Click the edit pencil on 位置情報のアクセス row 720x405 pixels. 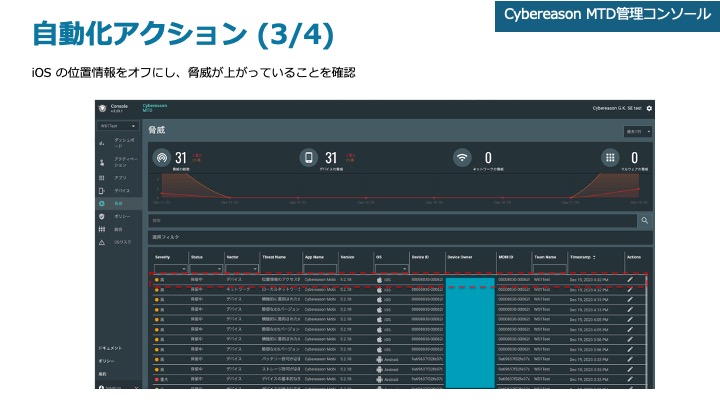[x=630, y=279]
